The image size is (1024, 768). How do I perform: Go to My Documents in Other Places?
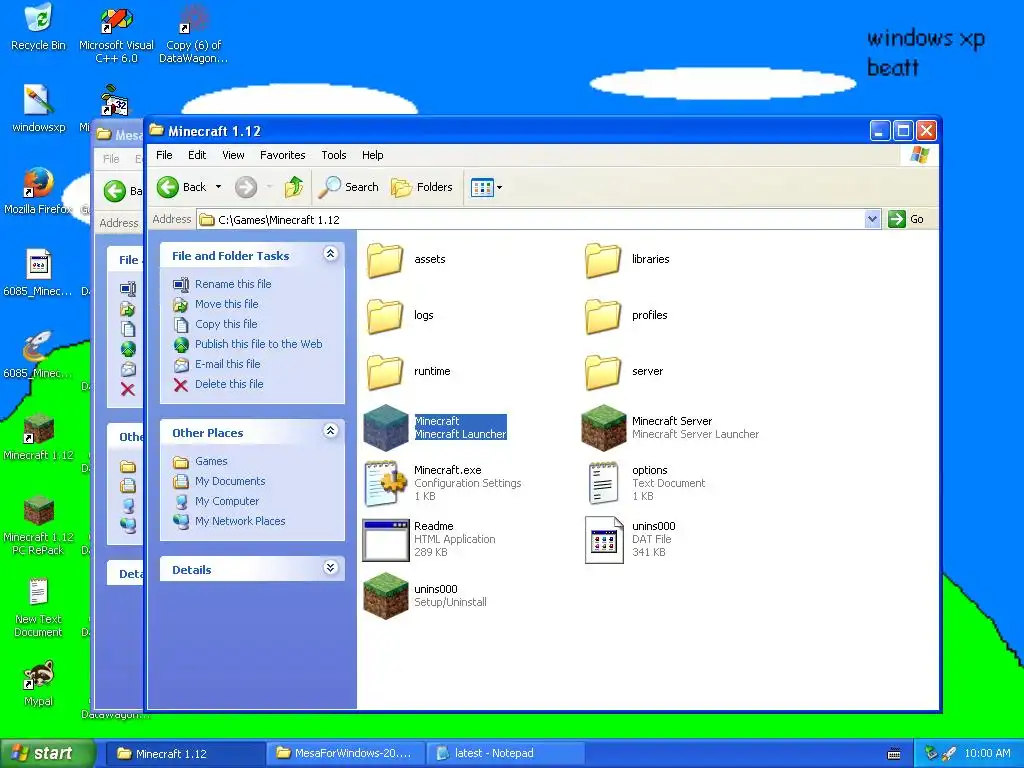[230, 482]
